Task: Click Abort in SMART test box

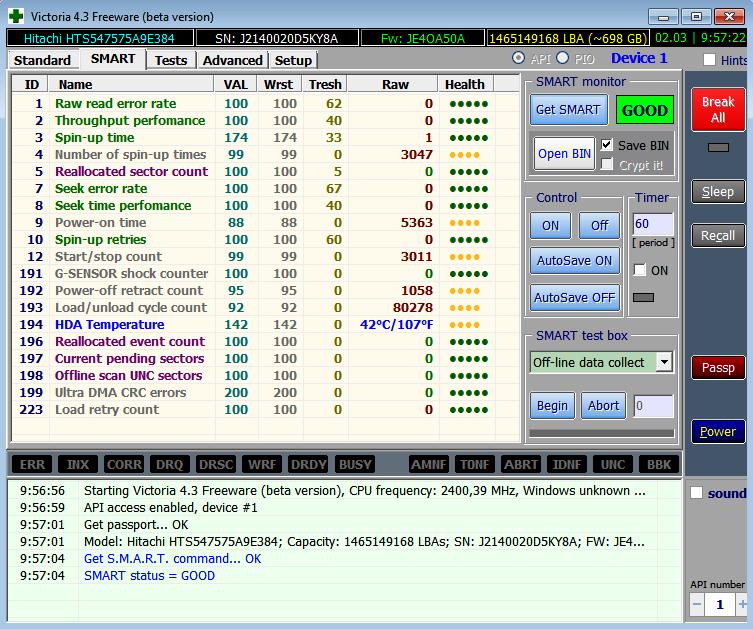Action: tap(603, 406)
